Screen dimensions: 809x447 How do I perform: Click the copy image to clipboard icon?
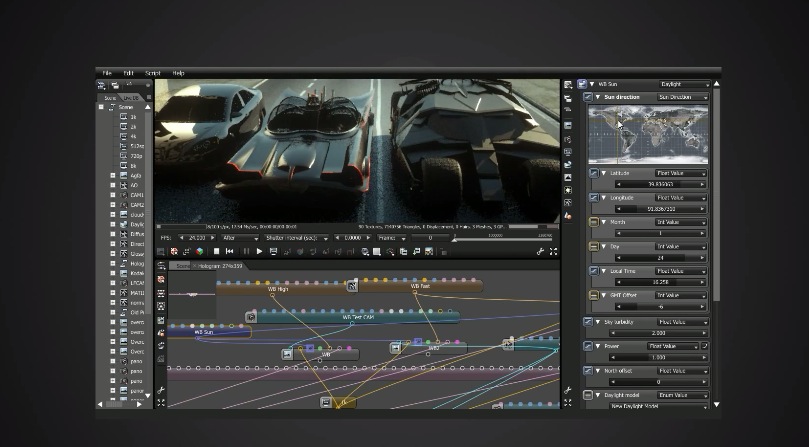403,251
